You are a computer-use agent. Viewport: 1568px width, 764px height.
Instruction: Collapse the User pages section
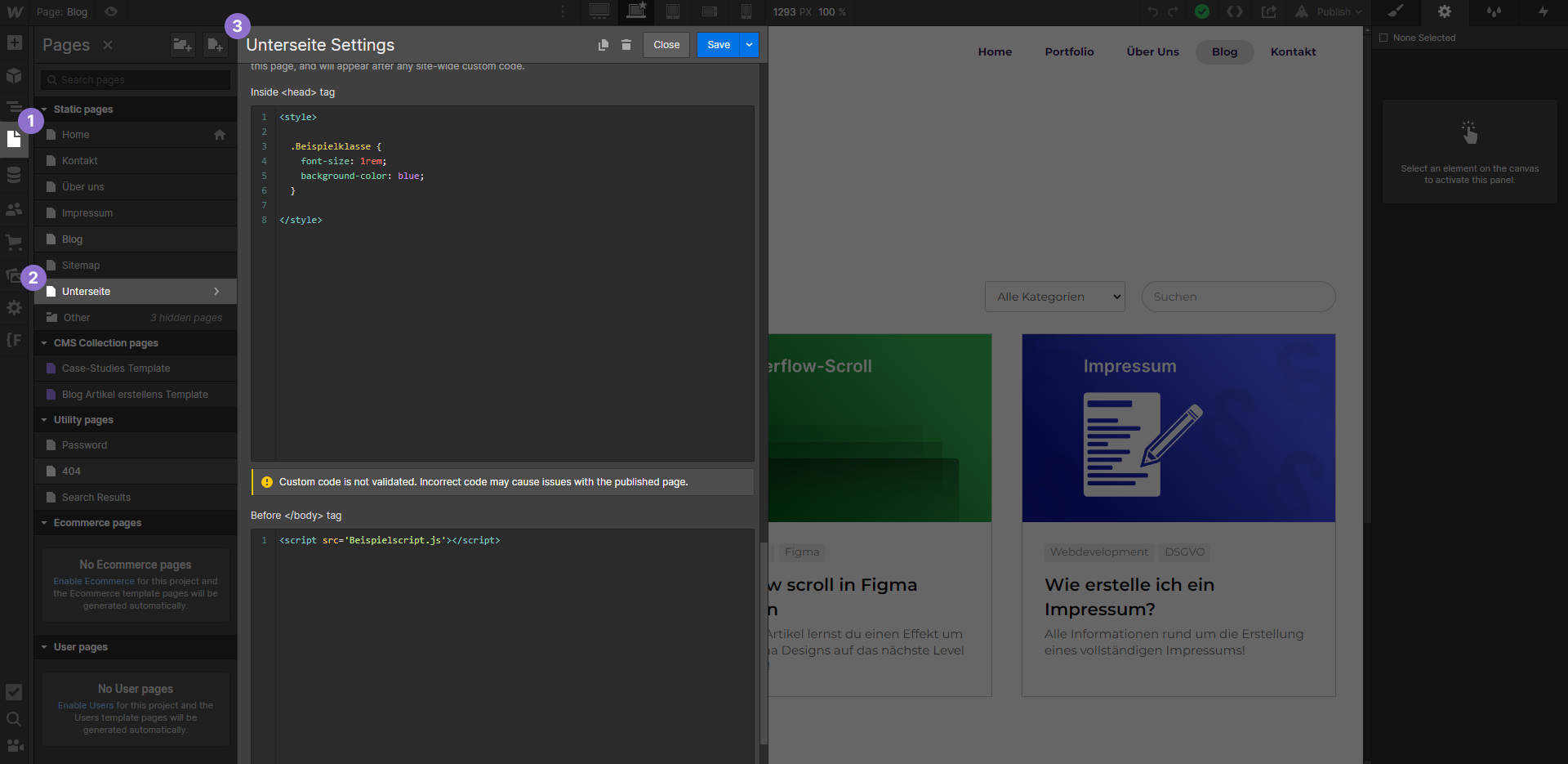[x=136, y=646]
